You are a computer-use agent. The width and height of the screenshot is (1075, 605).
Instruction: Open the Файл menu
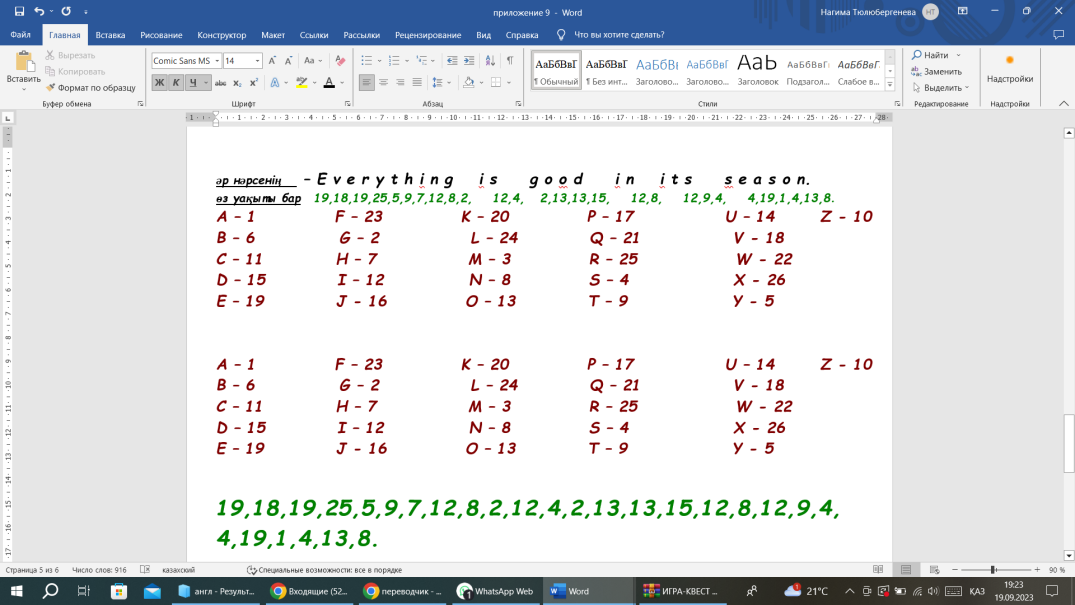(x=20, y=34)
